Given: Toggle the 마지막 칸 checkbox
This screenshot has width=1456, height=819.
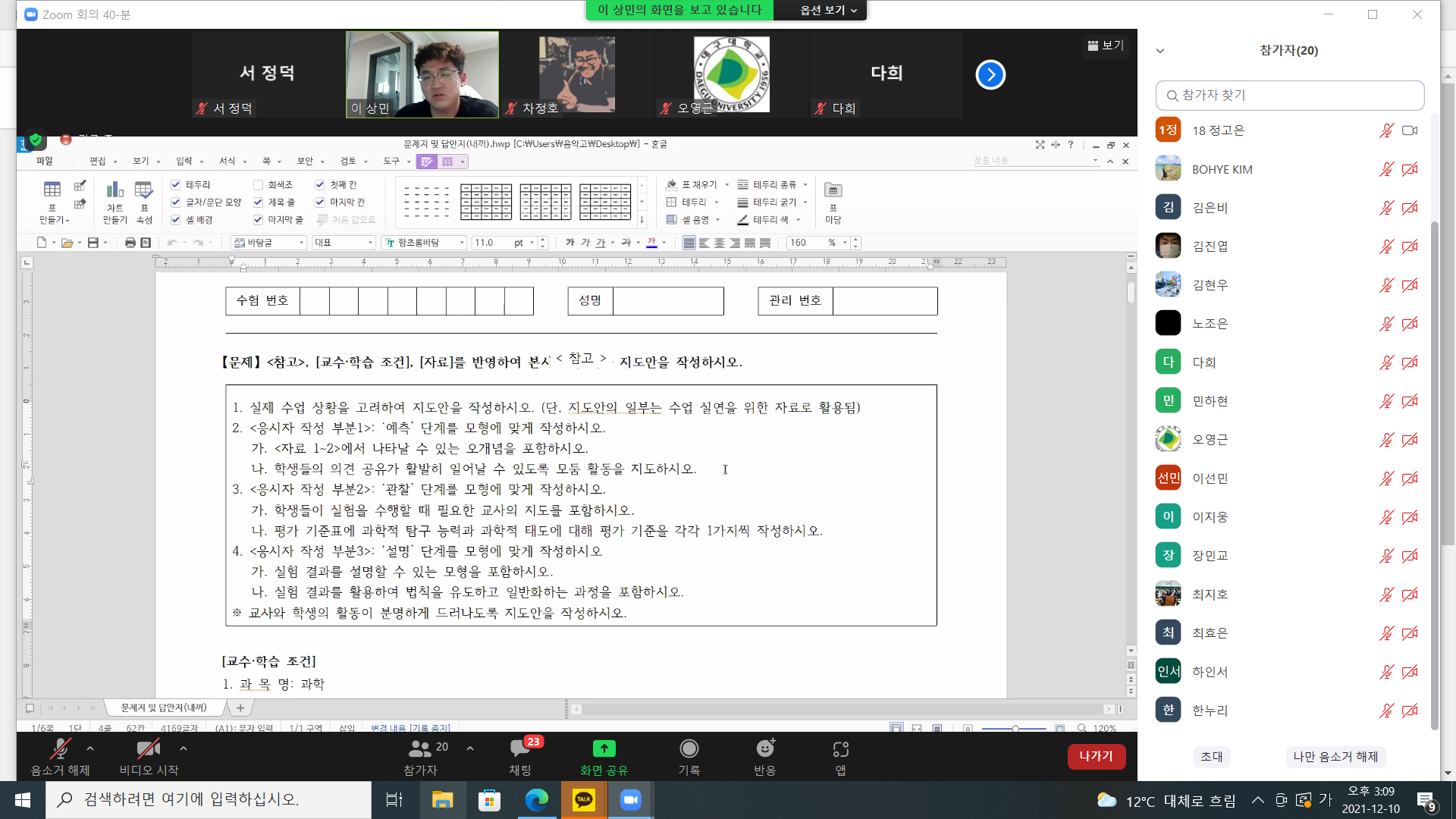Looking at the screenshot, I should (x=320, y=202).
